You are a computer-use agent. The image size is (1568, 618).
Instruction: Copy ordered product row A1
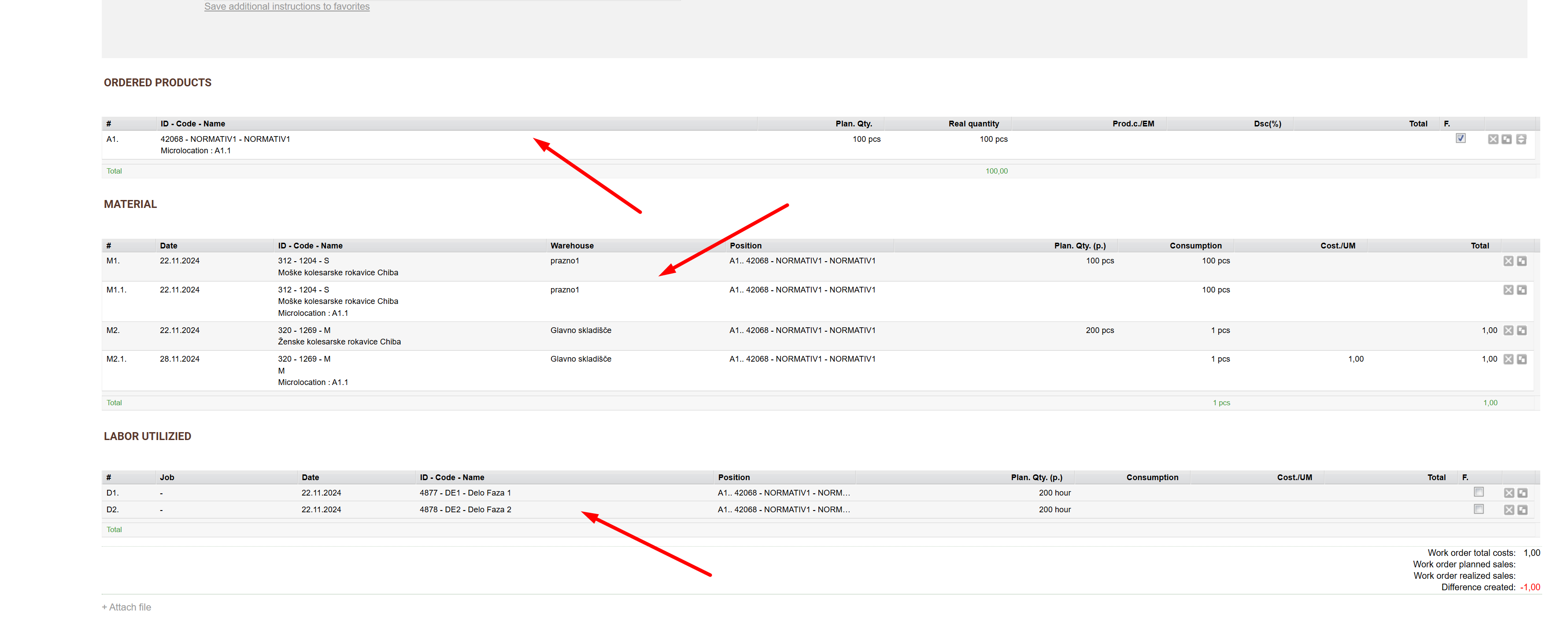tap(1506, 140)
